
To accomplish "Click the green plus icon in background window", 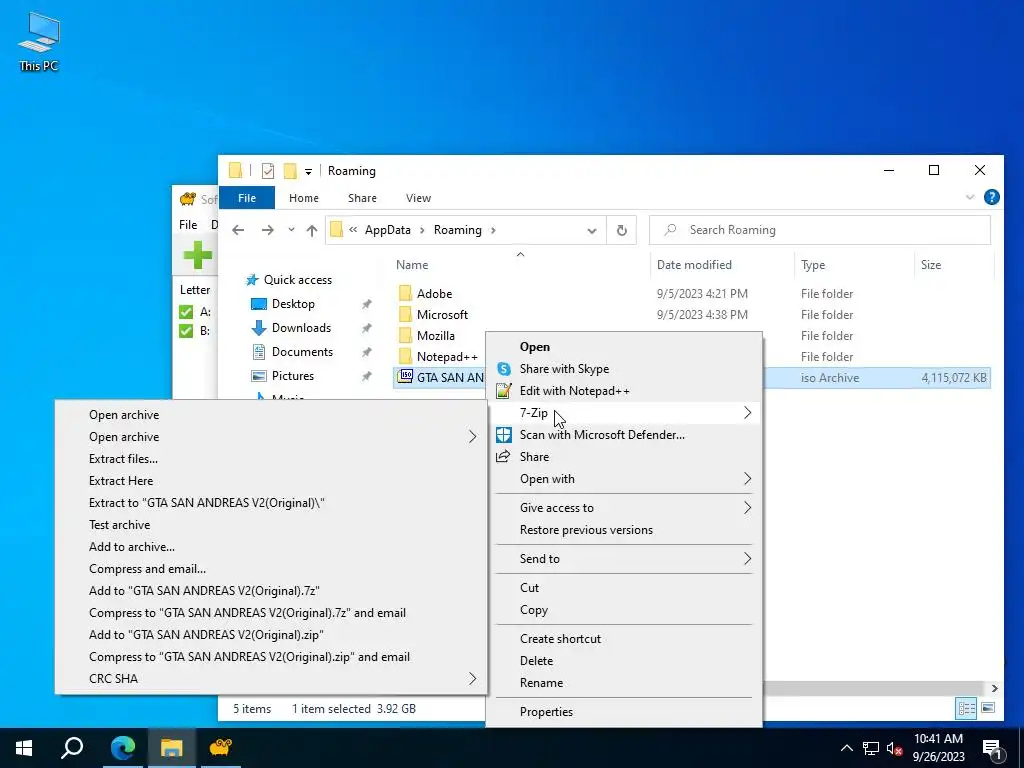I will coord(197,255).
